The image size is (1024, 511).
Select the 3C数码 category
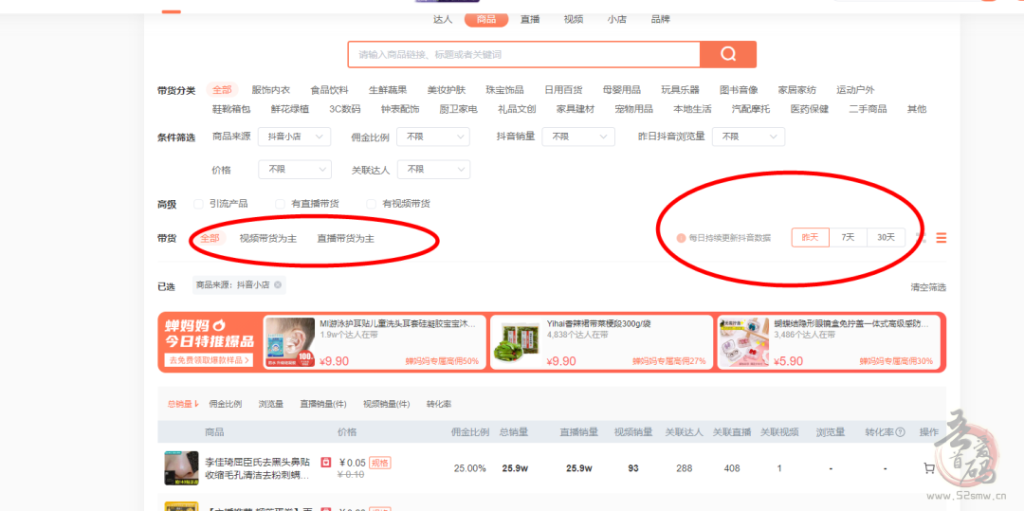point(345,109)
